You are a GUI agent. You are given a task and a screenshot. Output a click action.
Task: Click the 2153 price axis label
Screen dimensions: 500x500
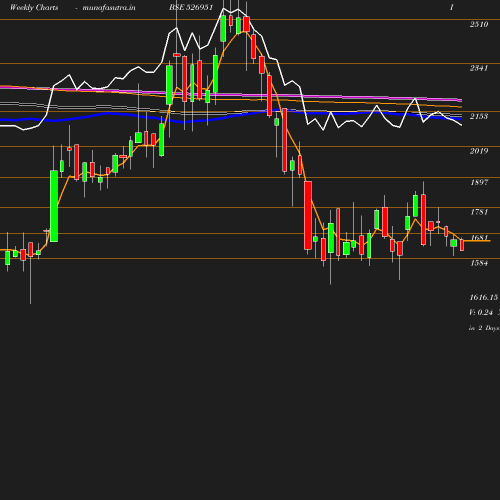[479, 116]
